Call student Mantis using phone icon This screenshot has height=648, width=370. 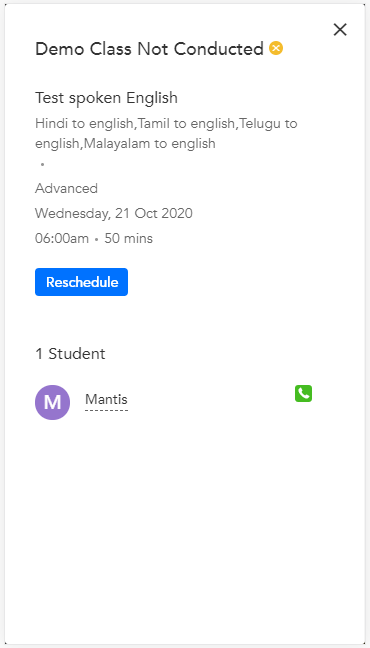(x=303, y=393)
